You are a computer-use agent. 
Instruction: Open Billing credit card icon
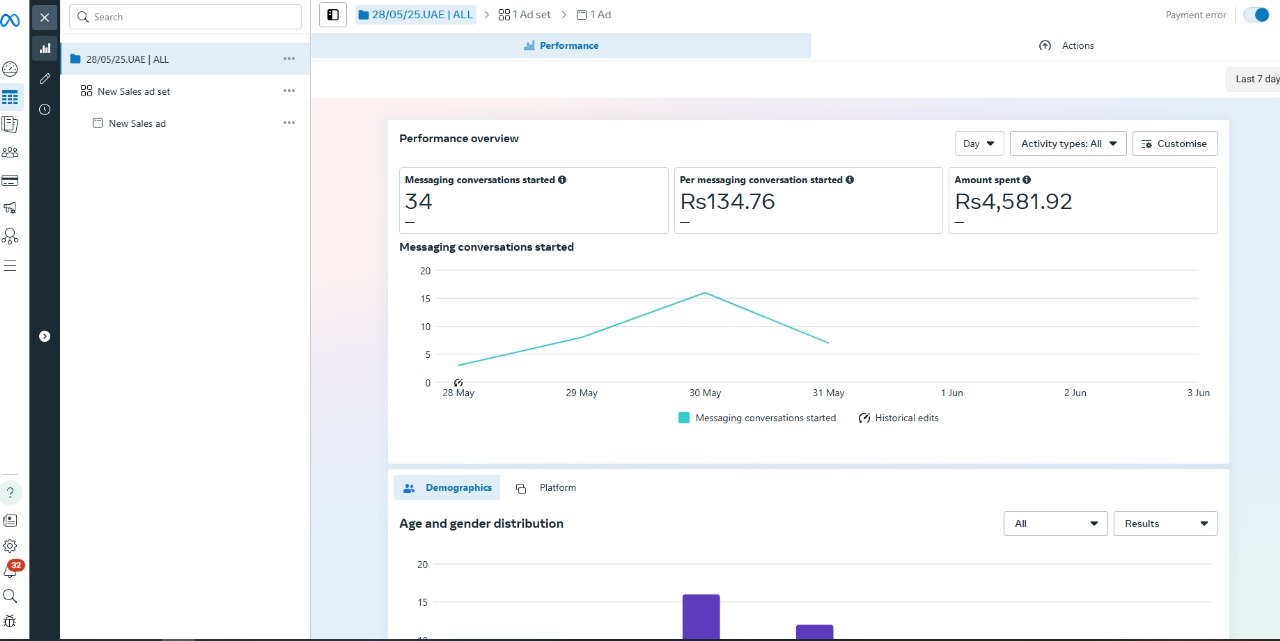[x=10, y=180]
